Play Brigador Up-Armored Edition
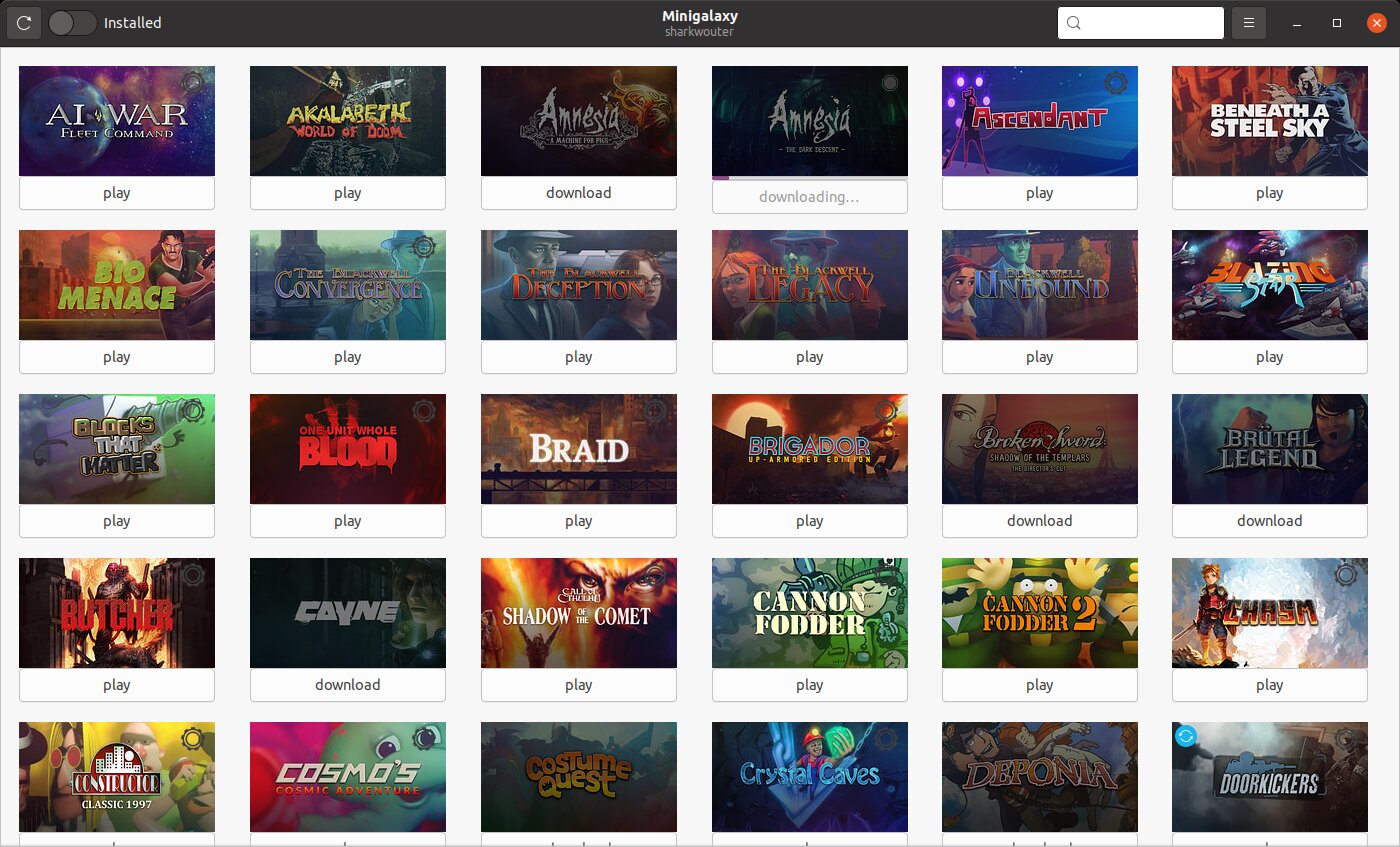Viewport: 1400px width, 847px height. click(810, 521)
